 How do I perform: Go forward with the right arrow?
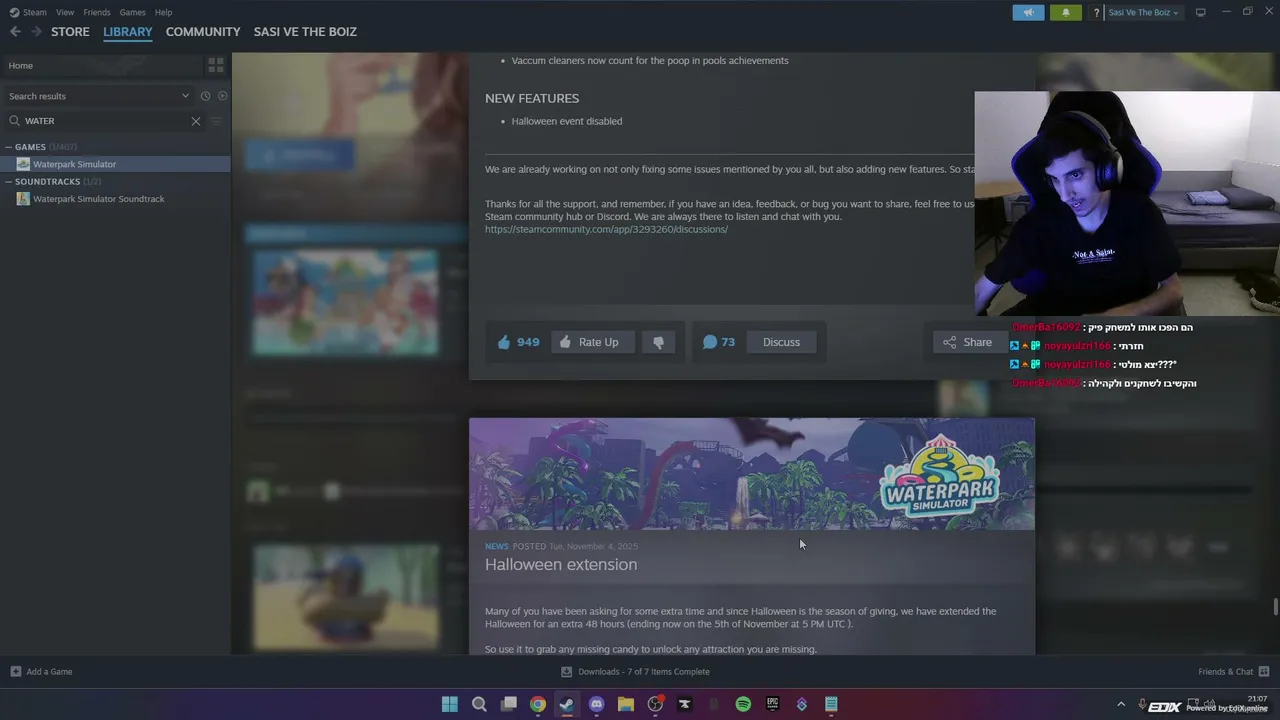36,32
